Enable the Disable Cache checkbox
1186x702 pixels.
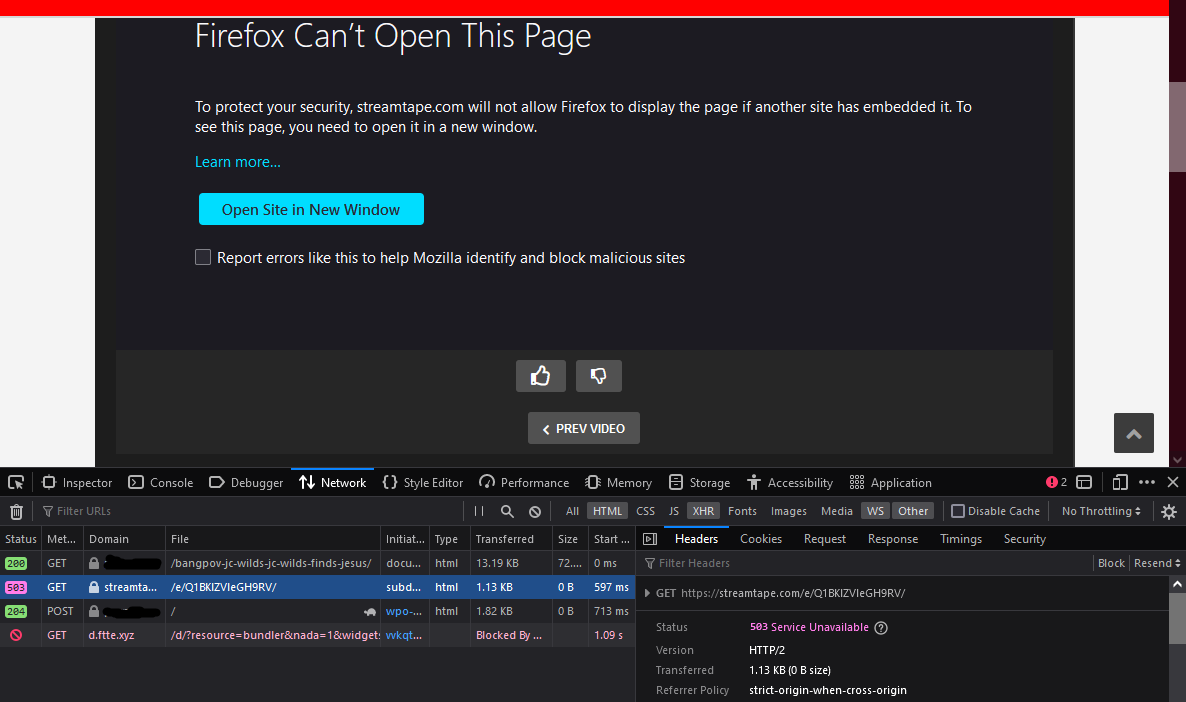click(958, 511)
